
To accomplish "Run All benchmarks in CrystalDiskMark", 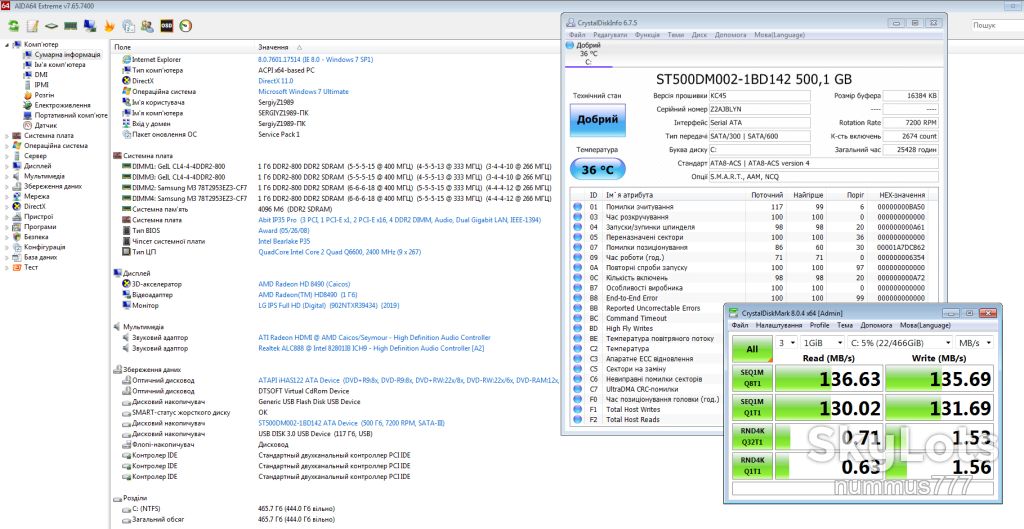I will 752,349.
